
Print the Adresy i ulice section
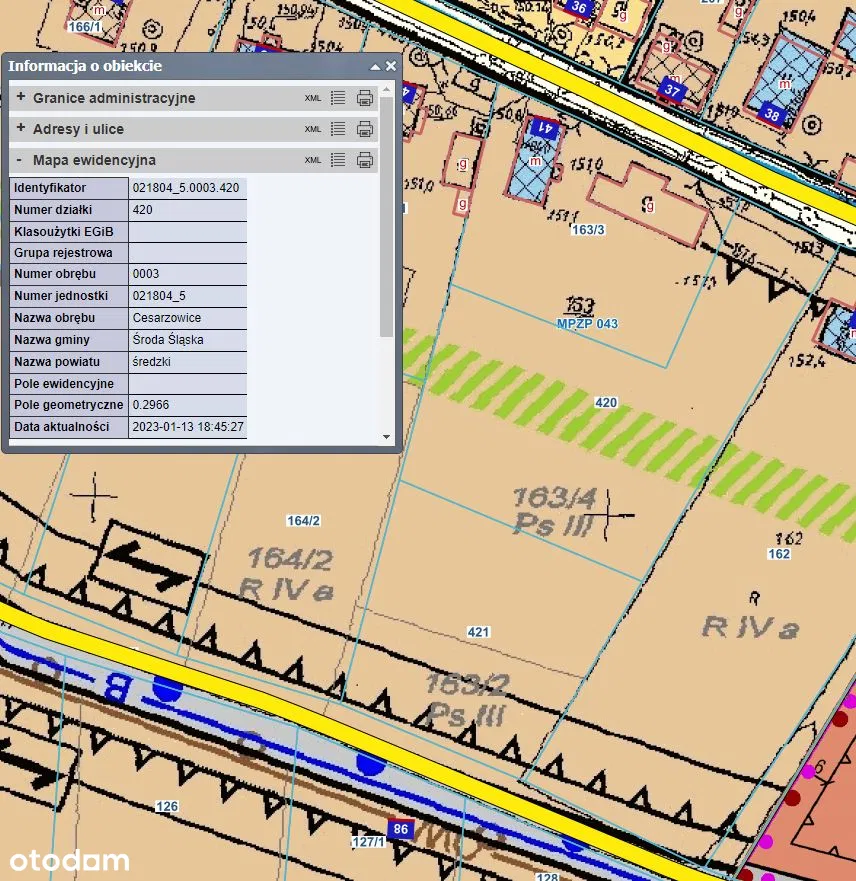365,129
